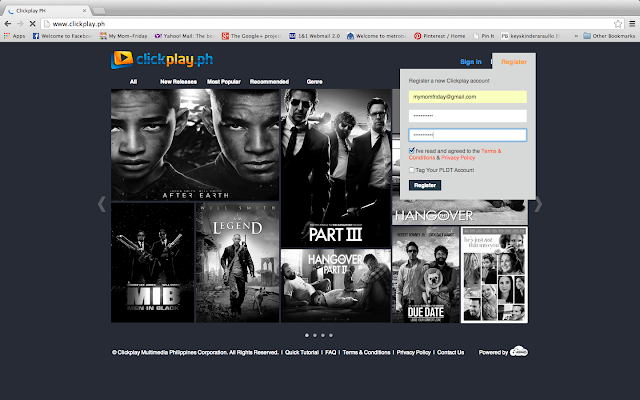640x400 pixels.
Task: Open He's Just Not That Into You poster
Action: [494, 275]
